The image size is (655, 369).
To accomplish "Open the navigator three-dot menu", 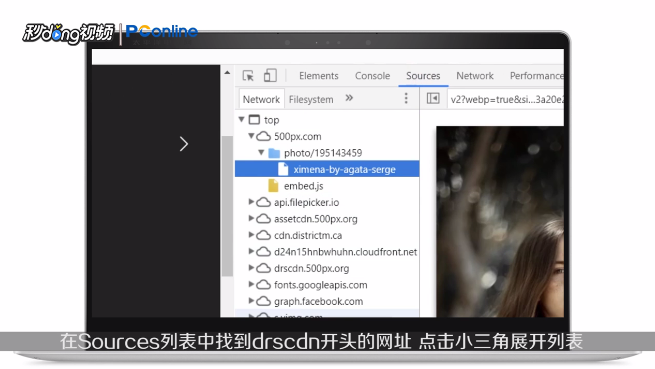I will [x=406, y=98].
